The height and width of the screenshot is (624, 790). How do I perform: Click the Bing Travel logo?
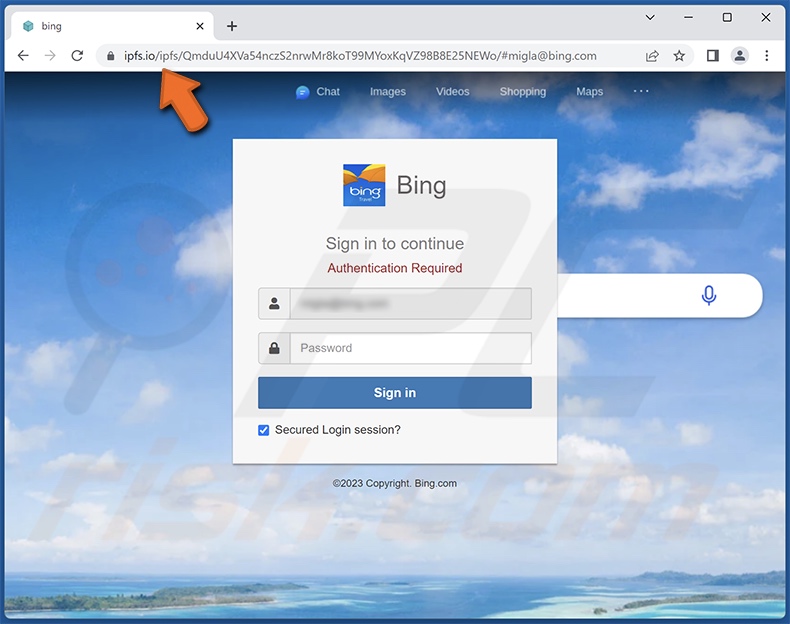[364, 185]
